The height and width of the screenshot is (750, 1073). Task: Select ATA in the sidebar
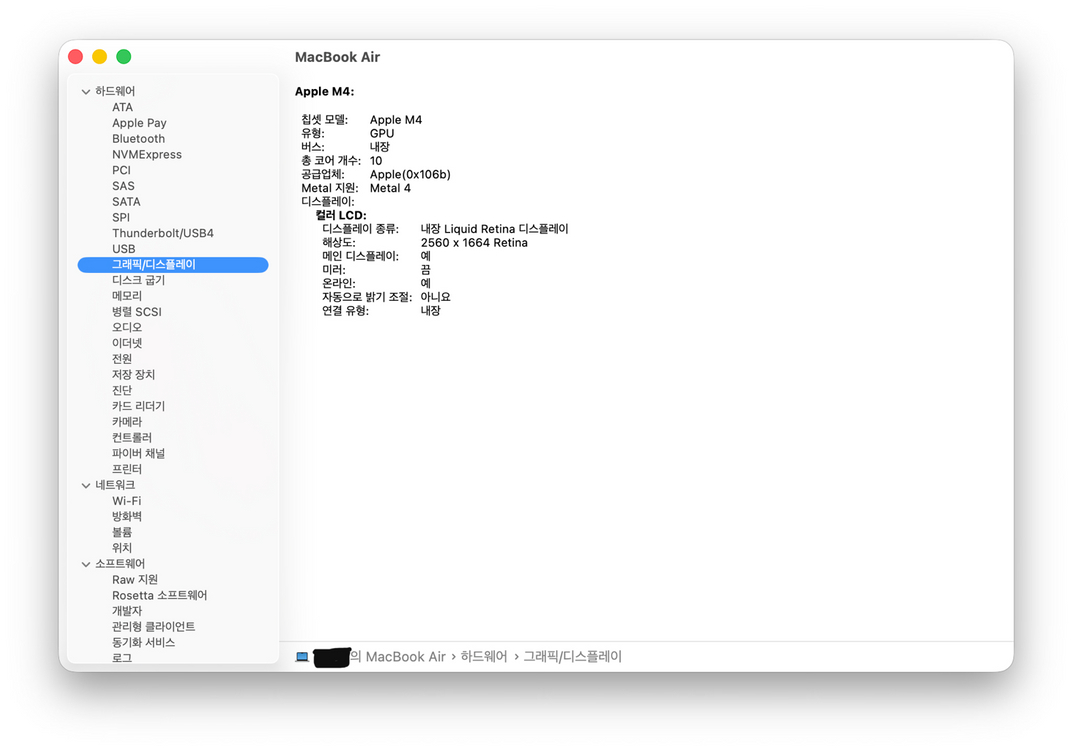(x=122, y=107)
